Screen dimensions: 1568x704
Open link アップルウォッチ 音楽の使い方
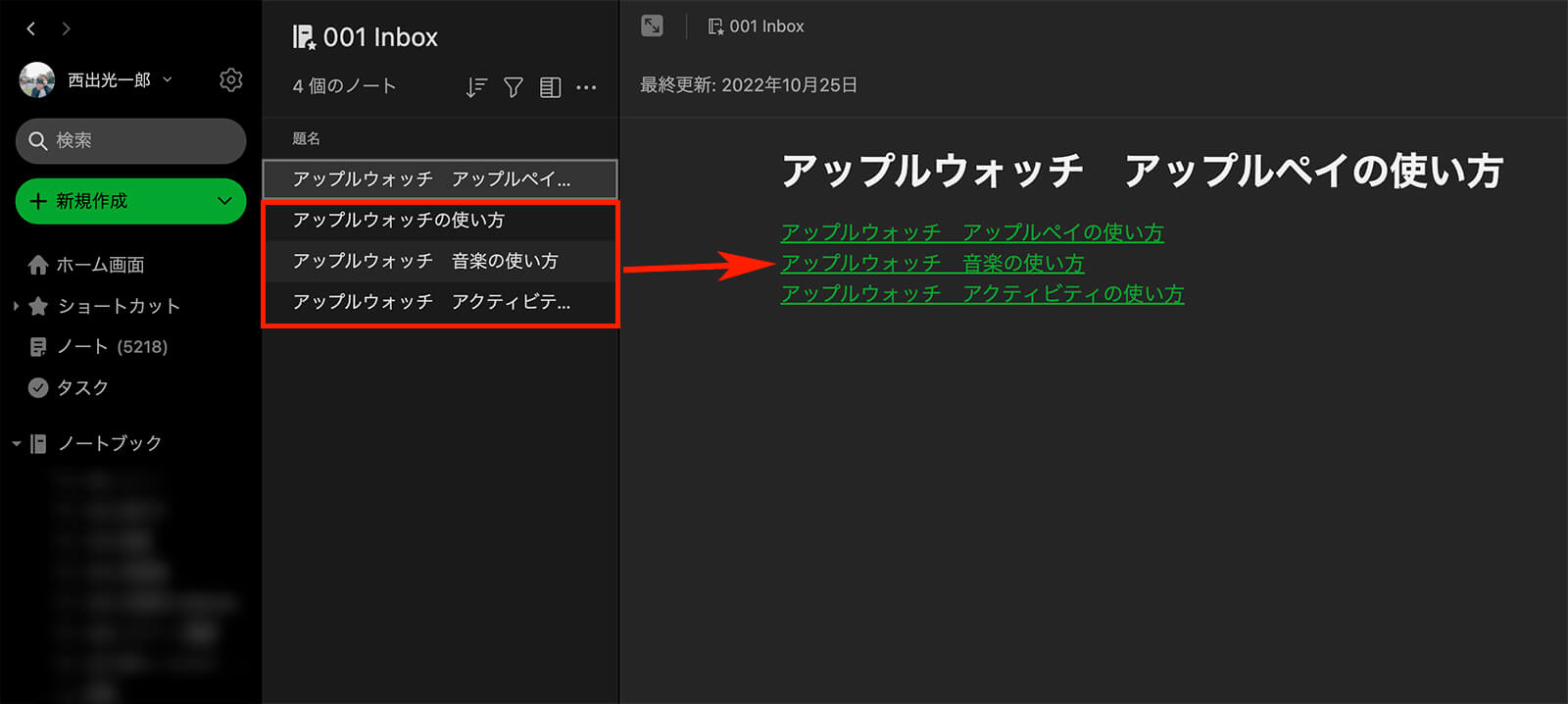point(933,263)
